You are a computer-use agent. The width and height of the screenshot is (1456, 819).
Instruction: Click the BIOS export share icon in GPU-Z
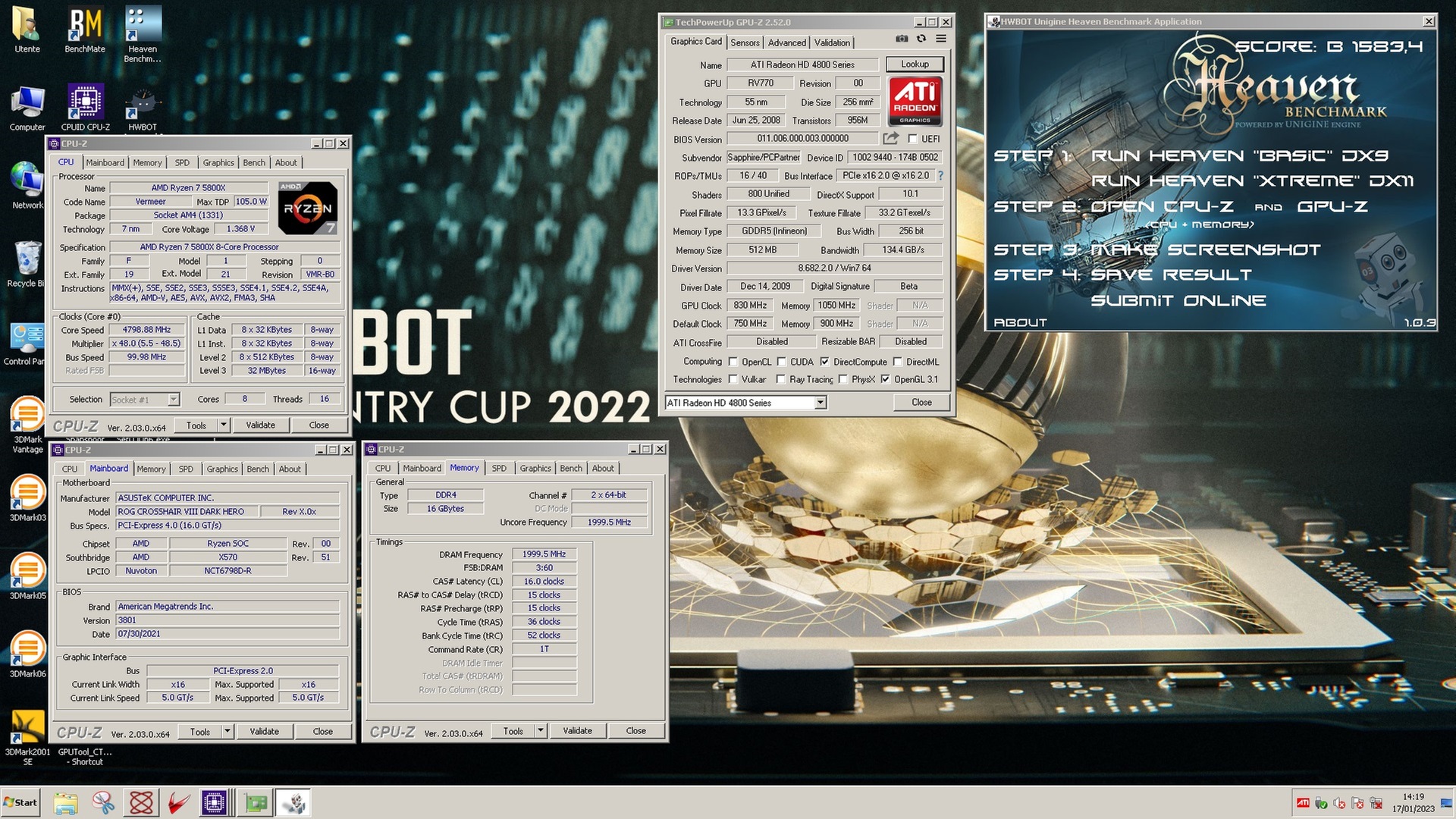point(891,138)
